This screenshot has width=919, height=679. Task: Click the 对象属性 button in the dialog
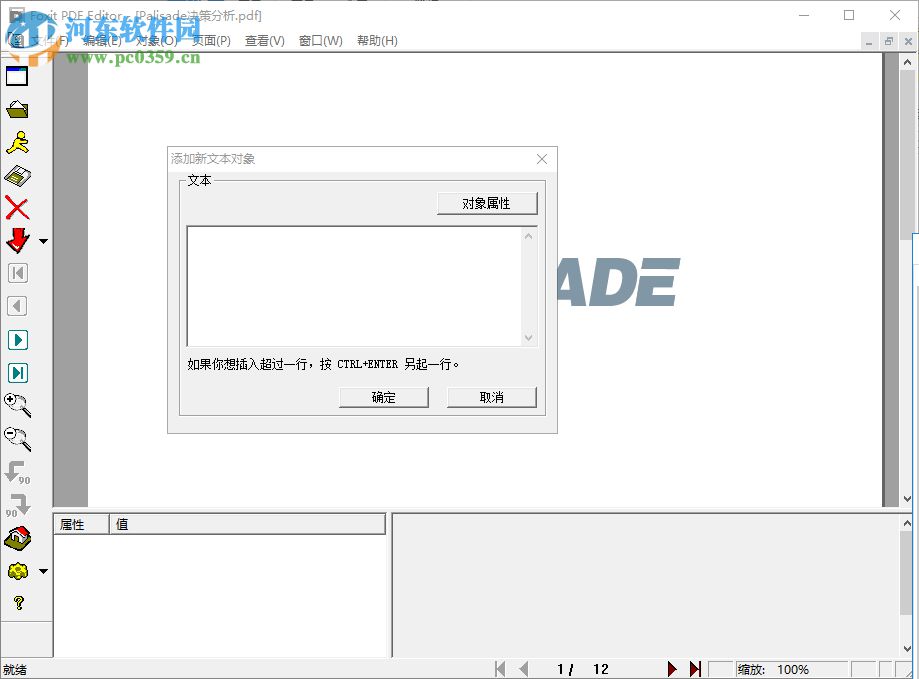click(x=487, y=203)
